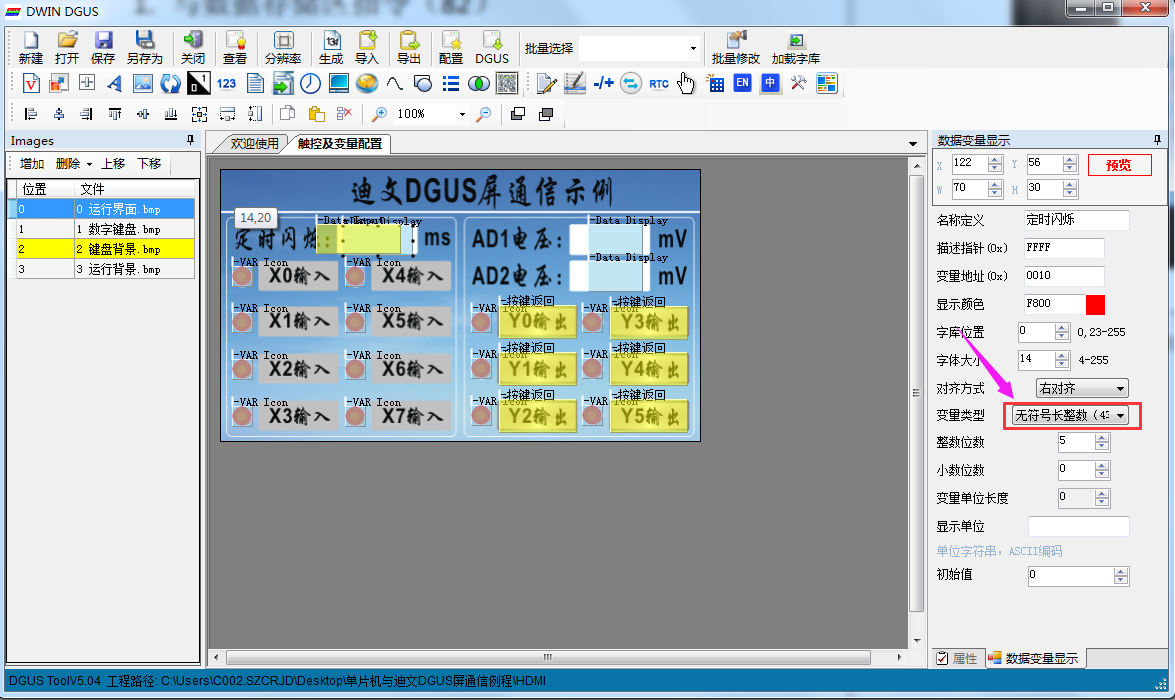Click 增加 in Images panel
This screenshot has height=700, width=1175.
pyautogui.click(x=31, y=163)
